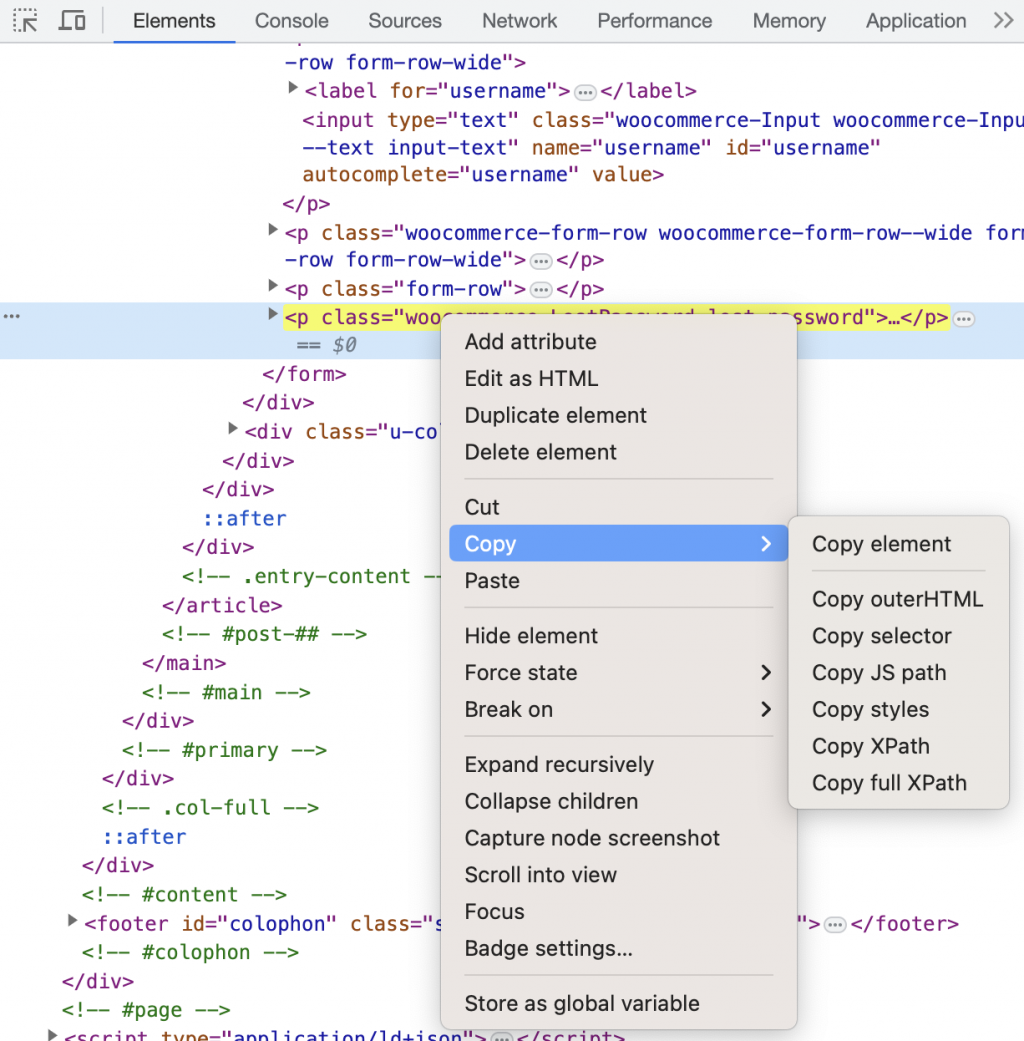This screenshot has width=1024, height=1041.
Task: Open the three-dot actions beside the selected node
Action: [x=12, y=316]
